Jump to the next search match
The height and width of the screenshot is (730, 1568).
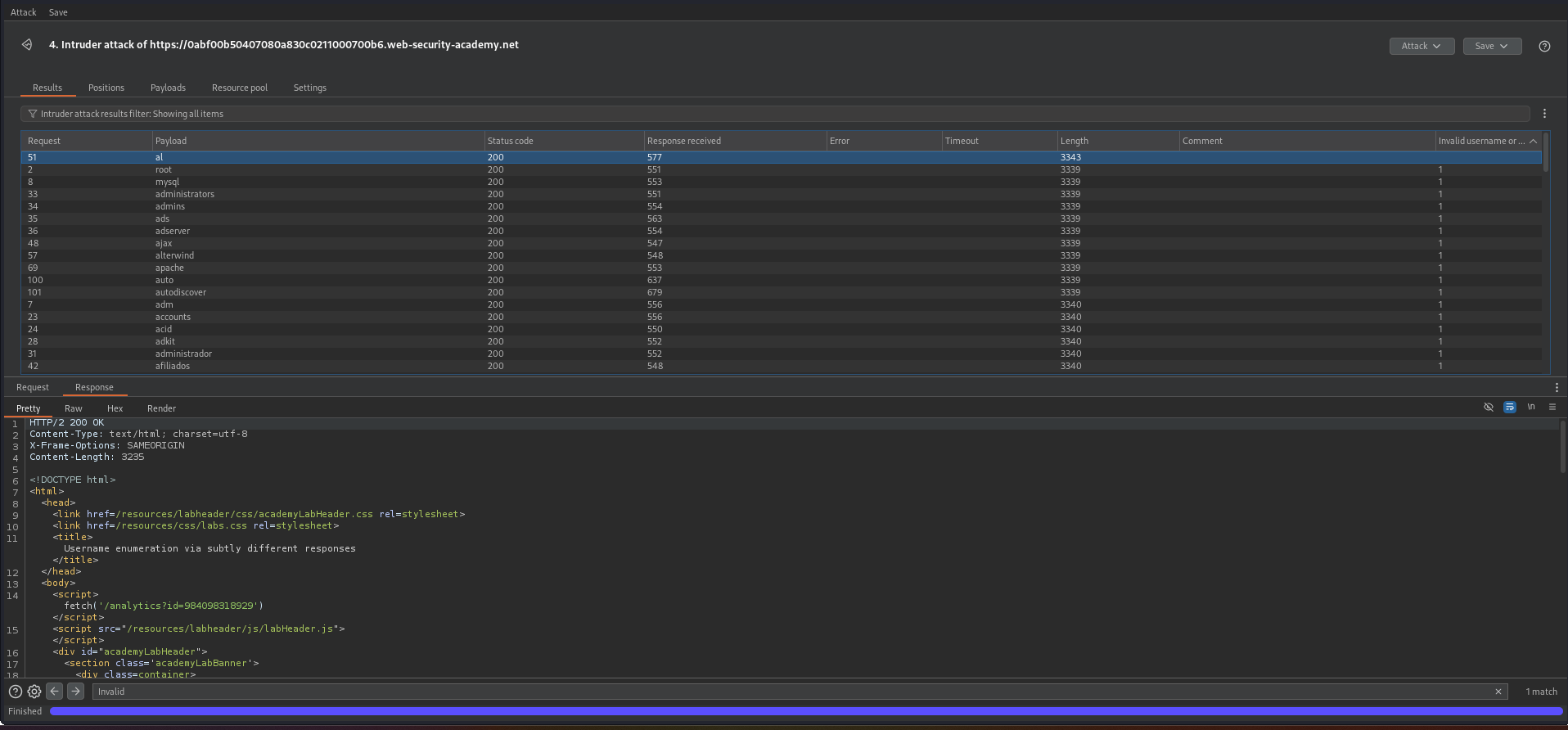(75, 692)
